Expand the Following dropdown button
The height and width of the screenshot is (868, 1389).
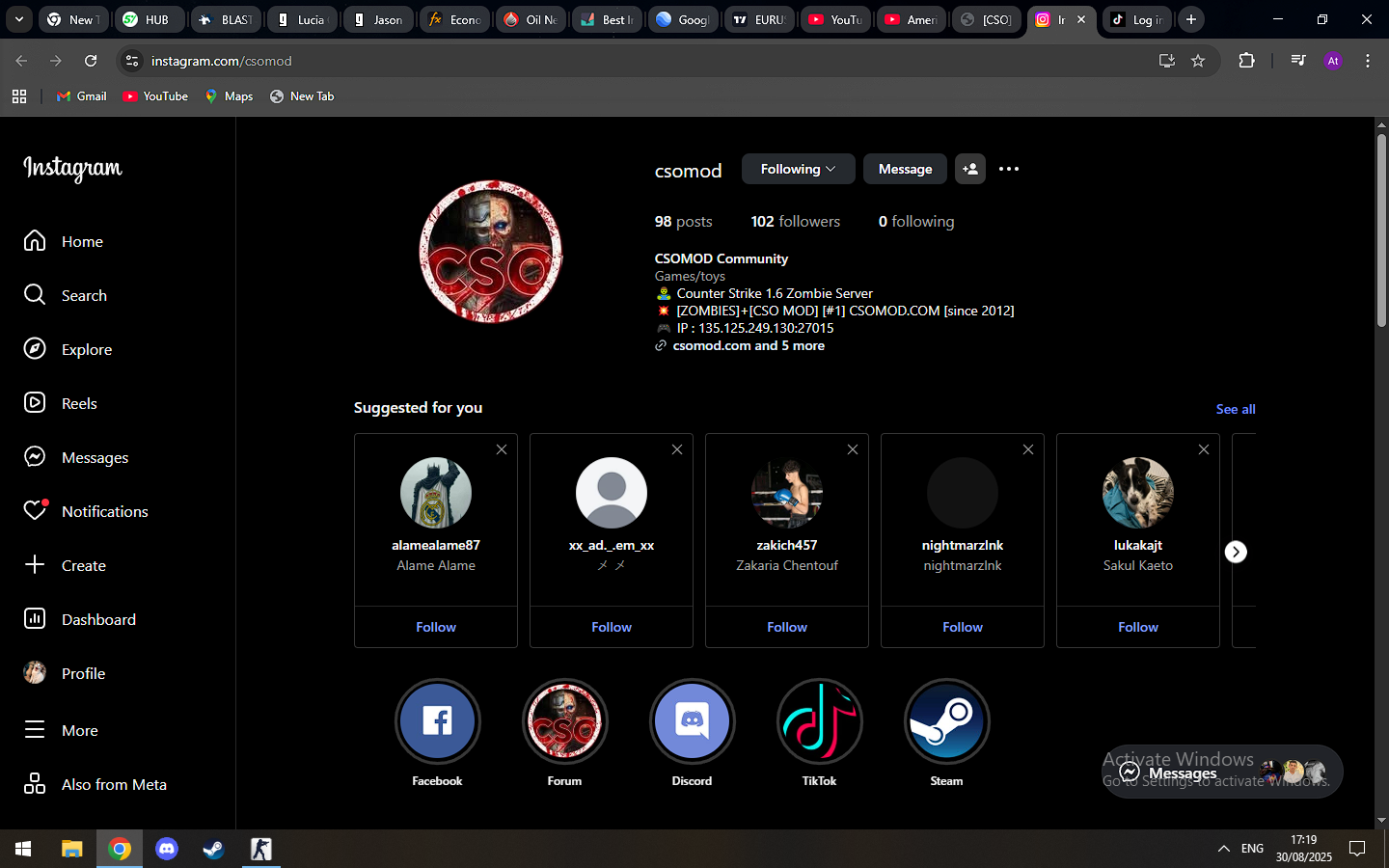coord(798,169)
